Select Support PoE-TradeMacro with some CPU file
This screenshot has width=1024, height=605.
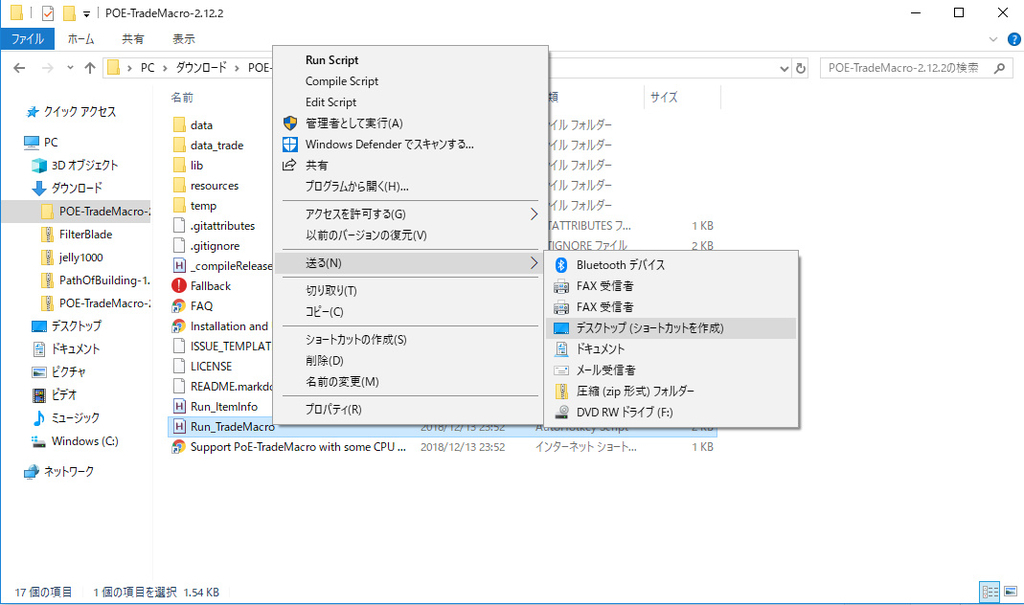click(298, 447)
